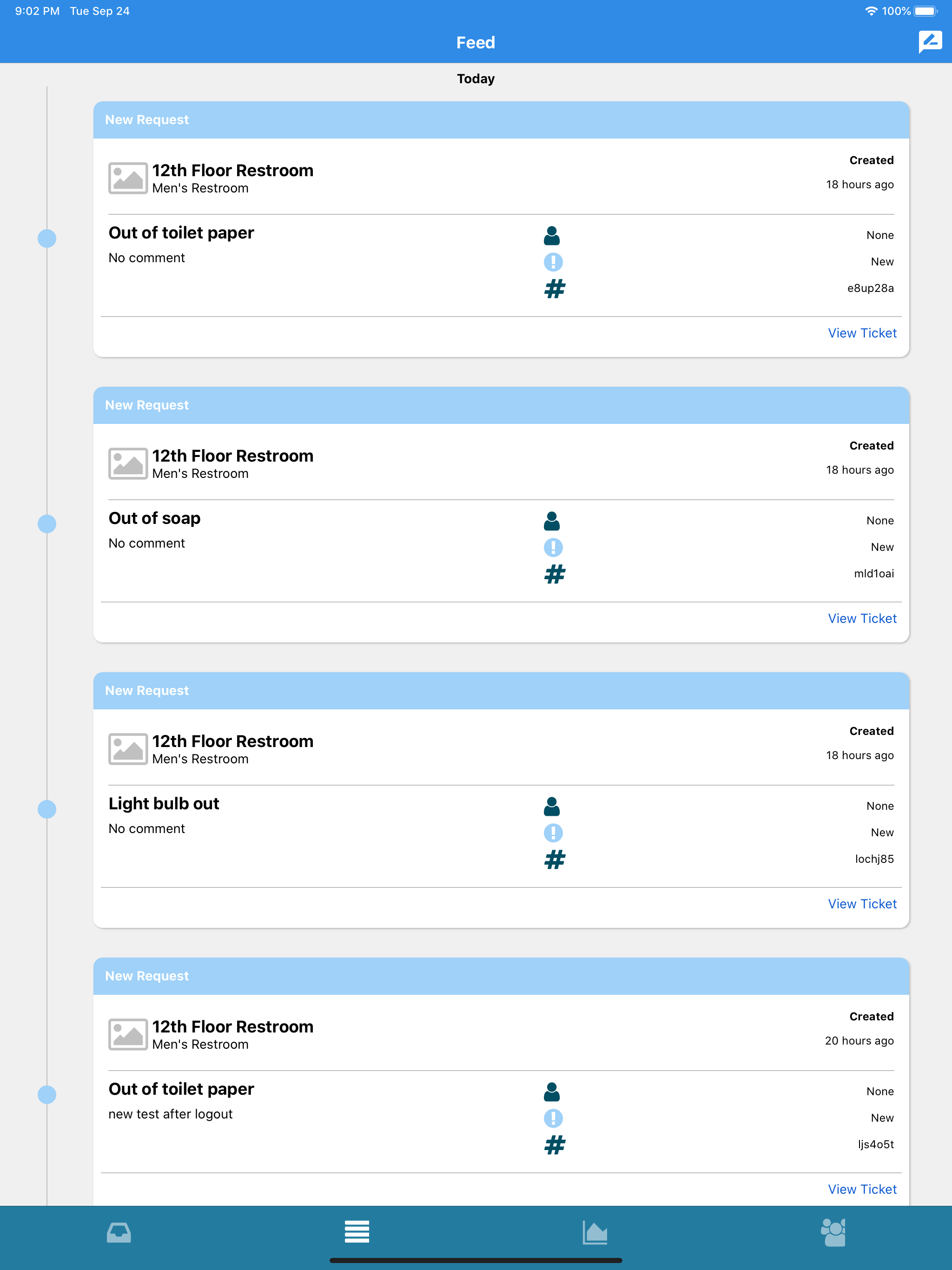Open location image thumbnail on first request card
The image size is (952, 1270).
point(128,178)
